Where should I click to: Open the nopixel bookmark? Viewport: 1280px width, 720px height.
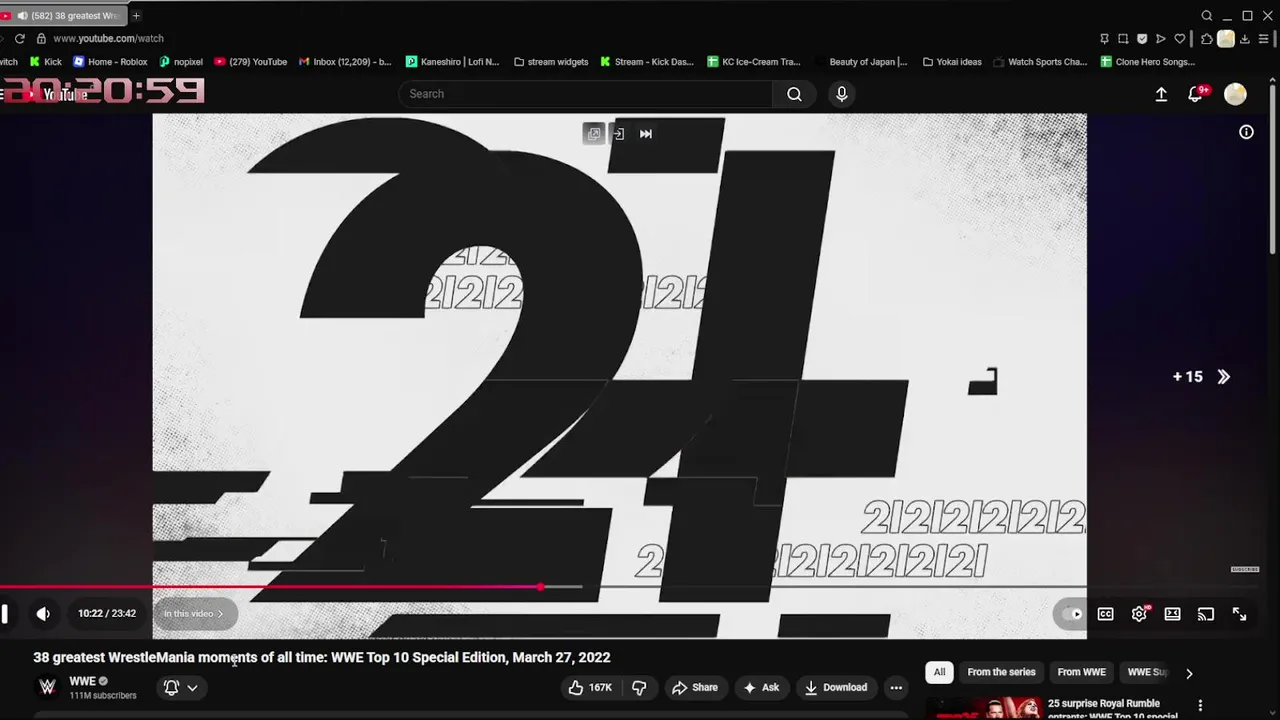(x=181, y=62)
